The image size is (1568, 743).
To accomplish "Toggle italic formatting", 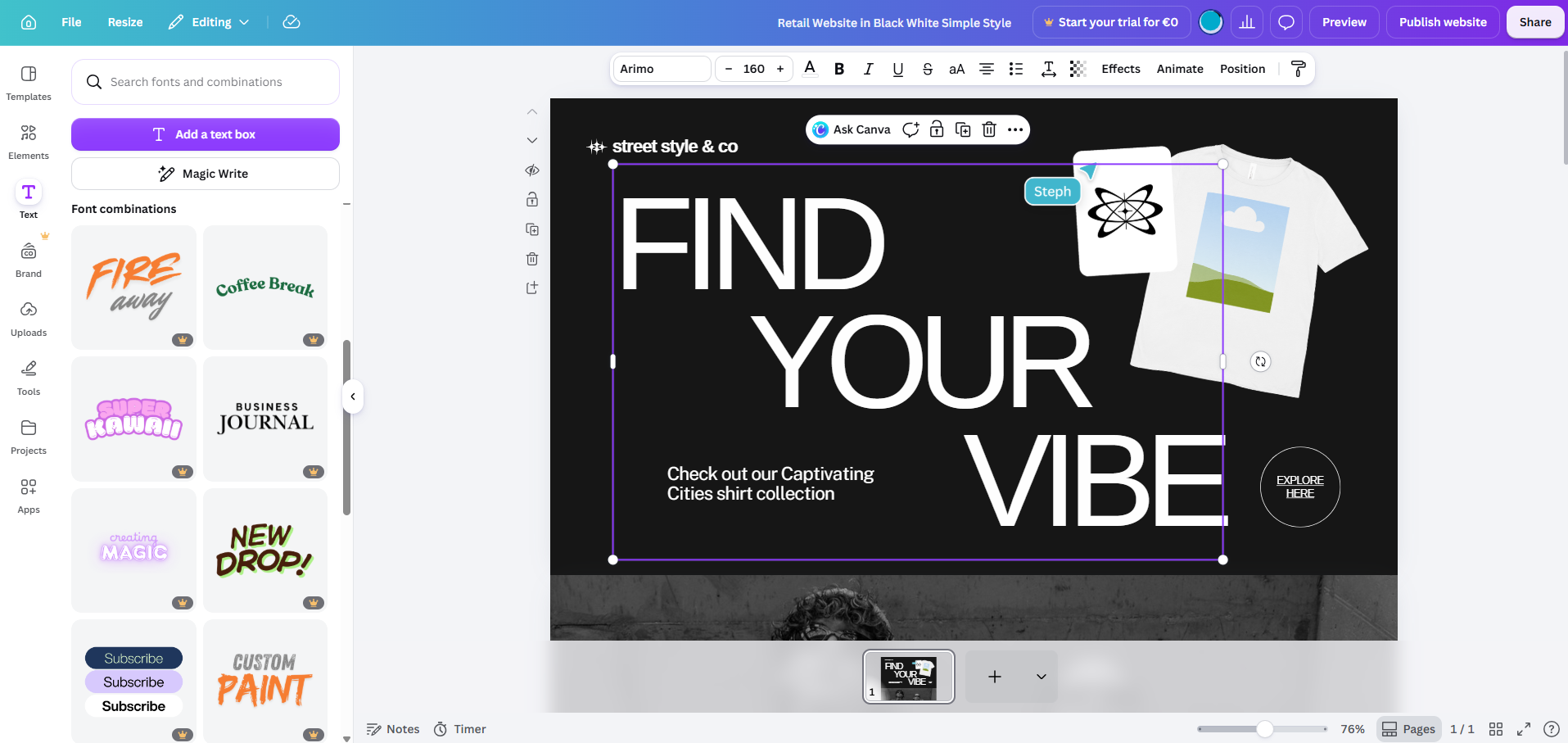I will 869,69.
